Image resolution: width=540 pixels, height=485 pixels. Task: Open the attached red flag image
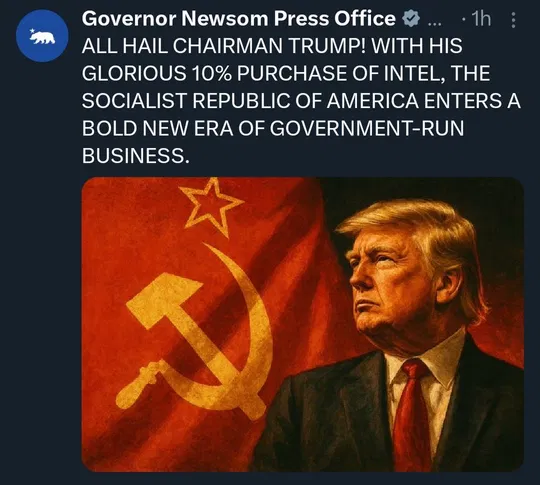303,324
